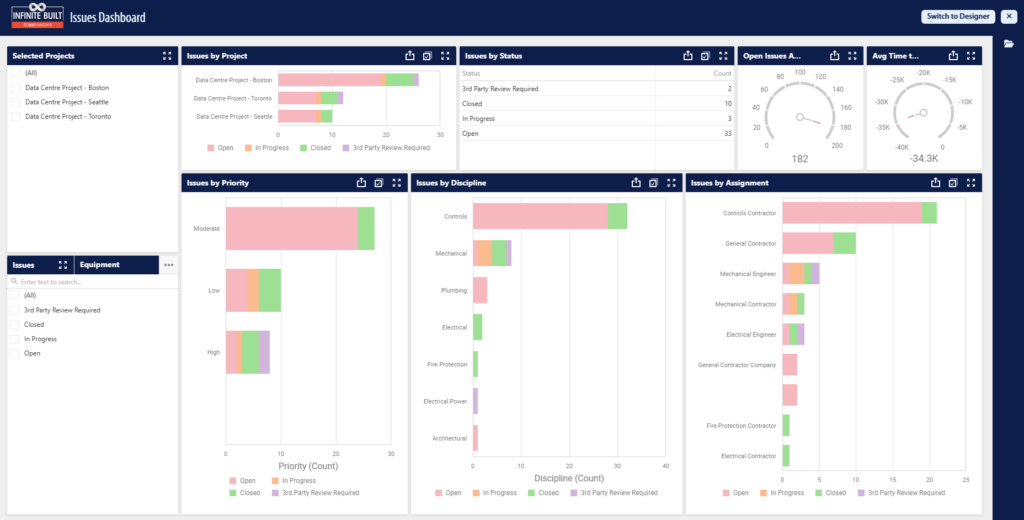The width and height of the screenshot is (1024, 520).
Task: Maximize the Issues by Assignment panel
Action: (971, 183)
